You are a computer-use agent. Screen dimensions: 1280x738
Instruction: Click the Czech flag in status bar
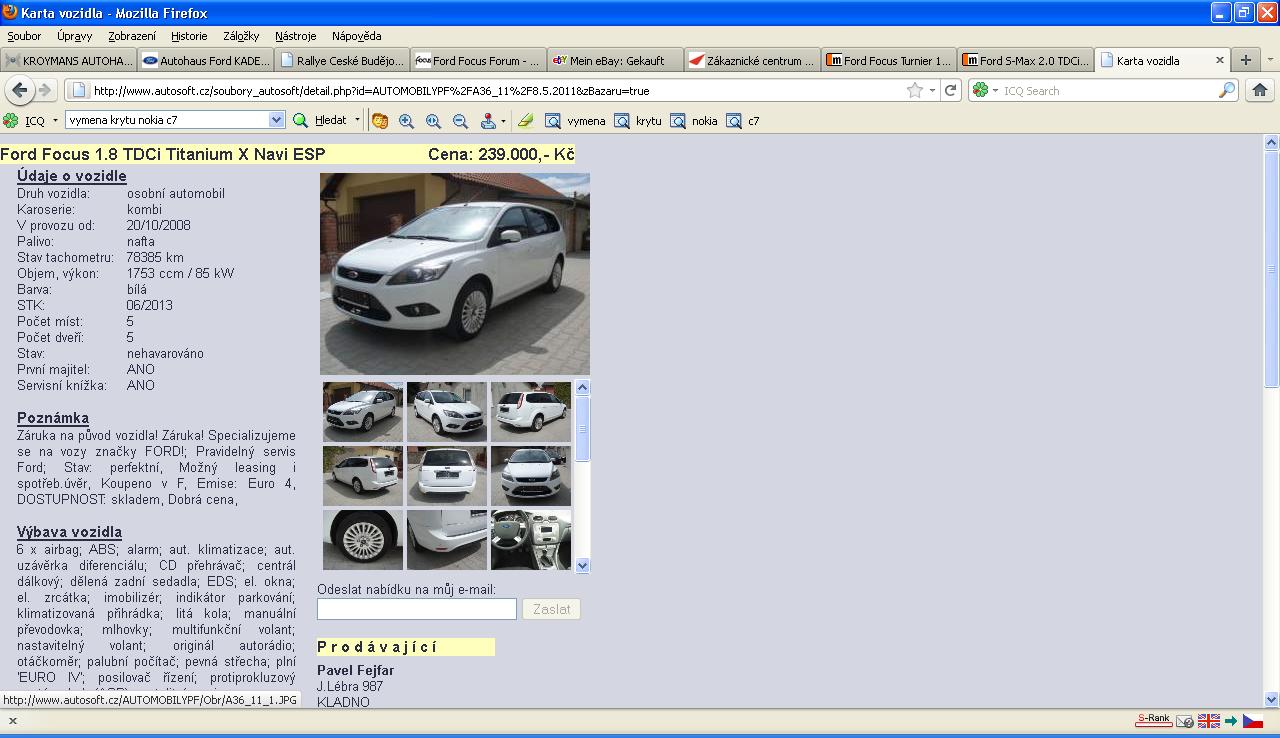[x=1253, y=720]
